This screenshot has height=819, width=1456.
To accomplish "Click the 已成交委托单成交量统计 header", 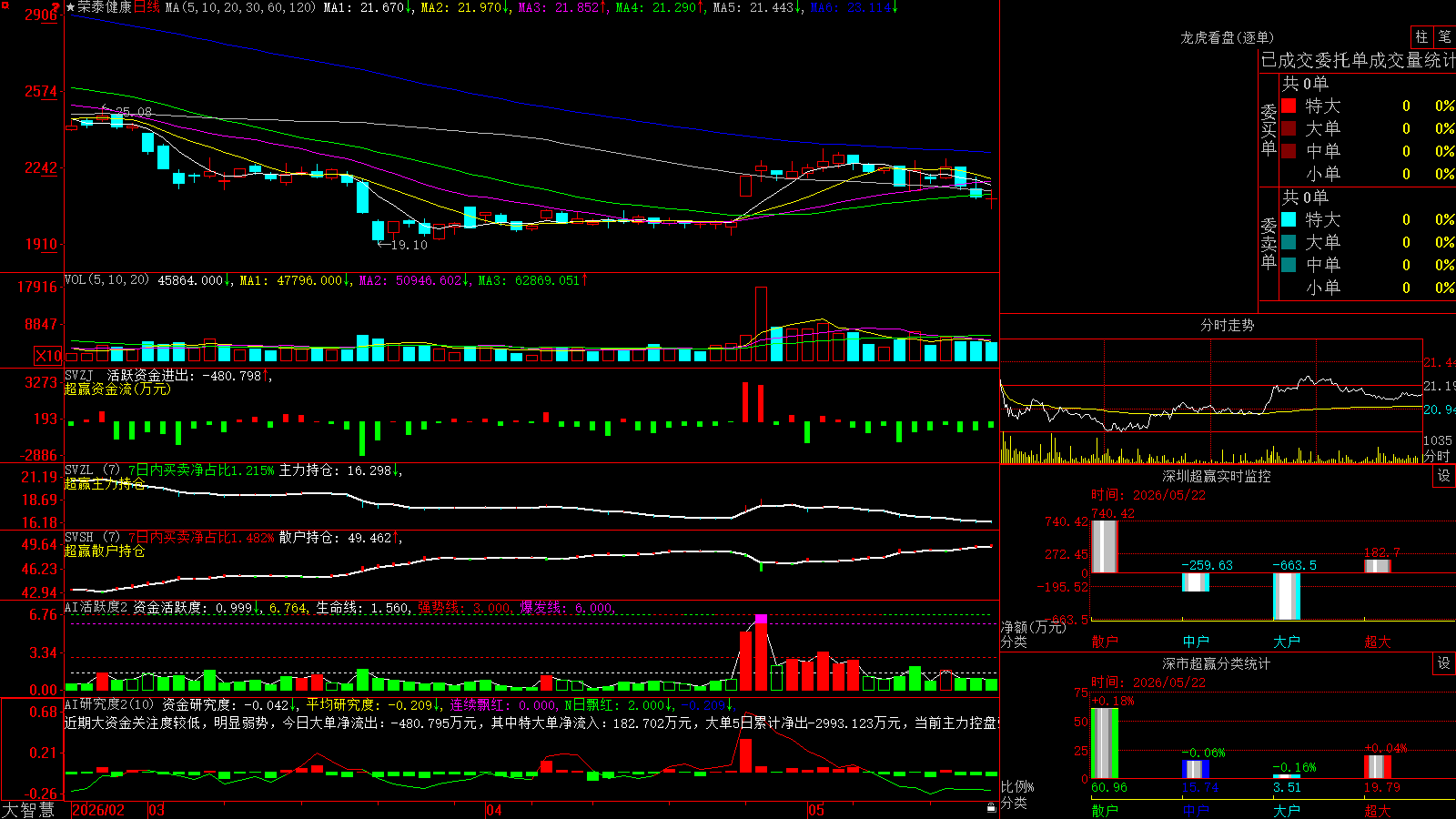I will tap(1358, 60).
